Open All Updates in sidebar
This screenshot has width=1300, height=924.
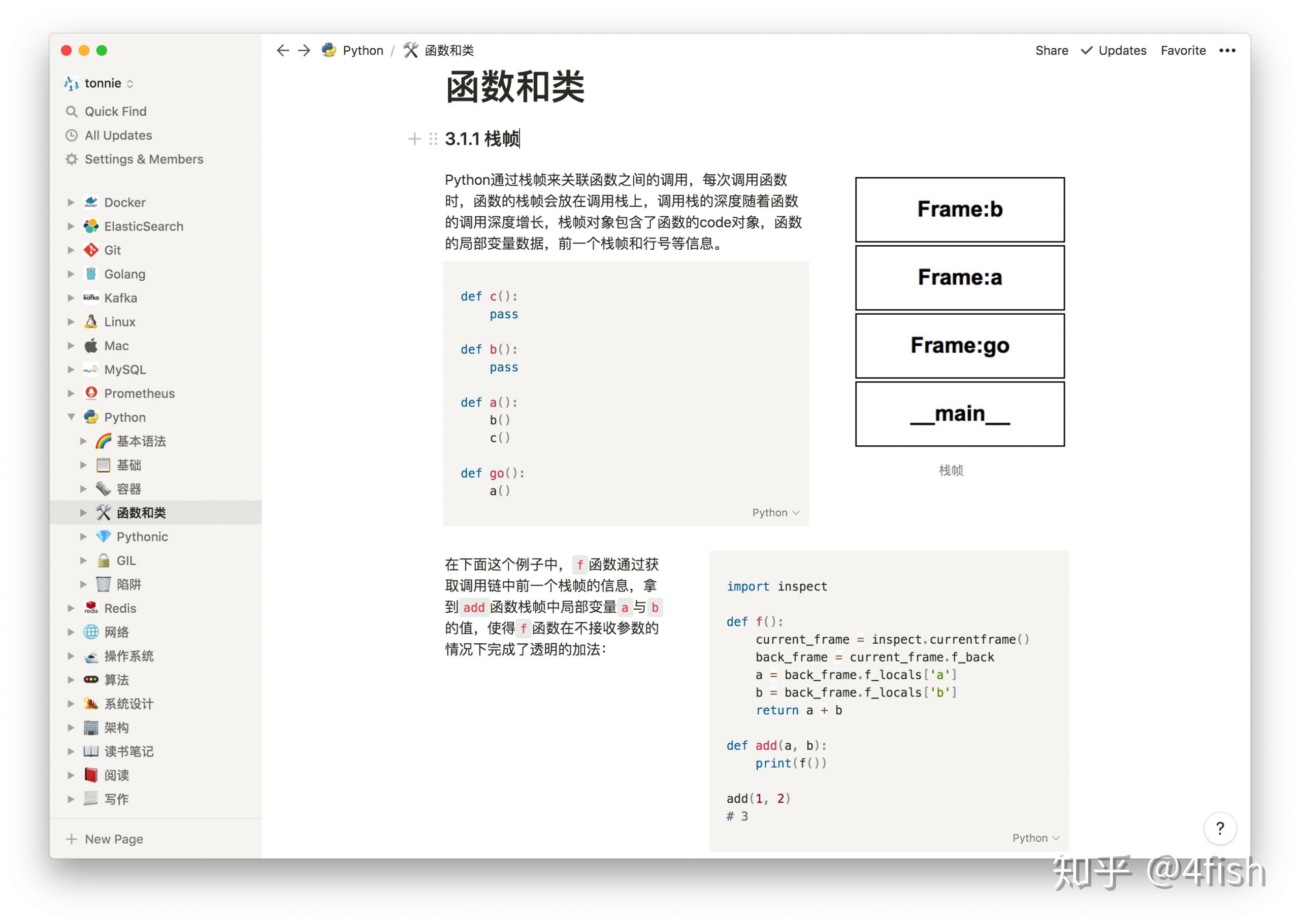[x=156, y=136]
